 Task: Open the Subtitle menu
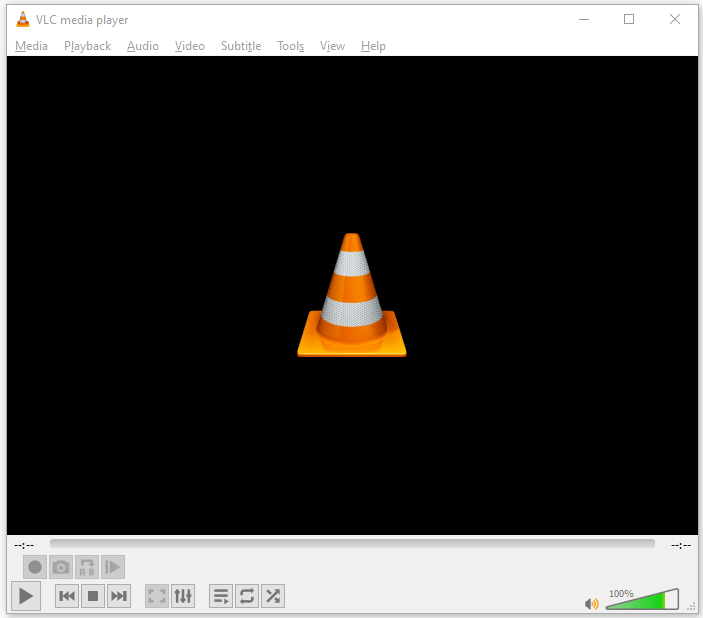coord(241,46)
